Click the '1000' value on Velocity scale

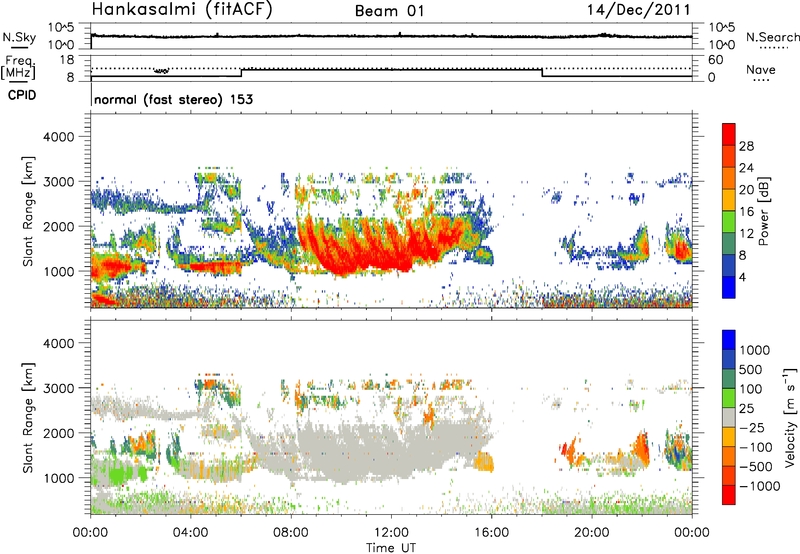[755, 350]
